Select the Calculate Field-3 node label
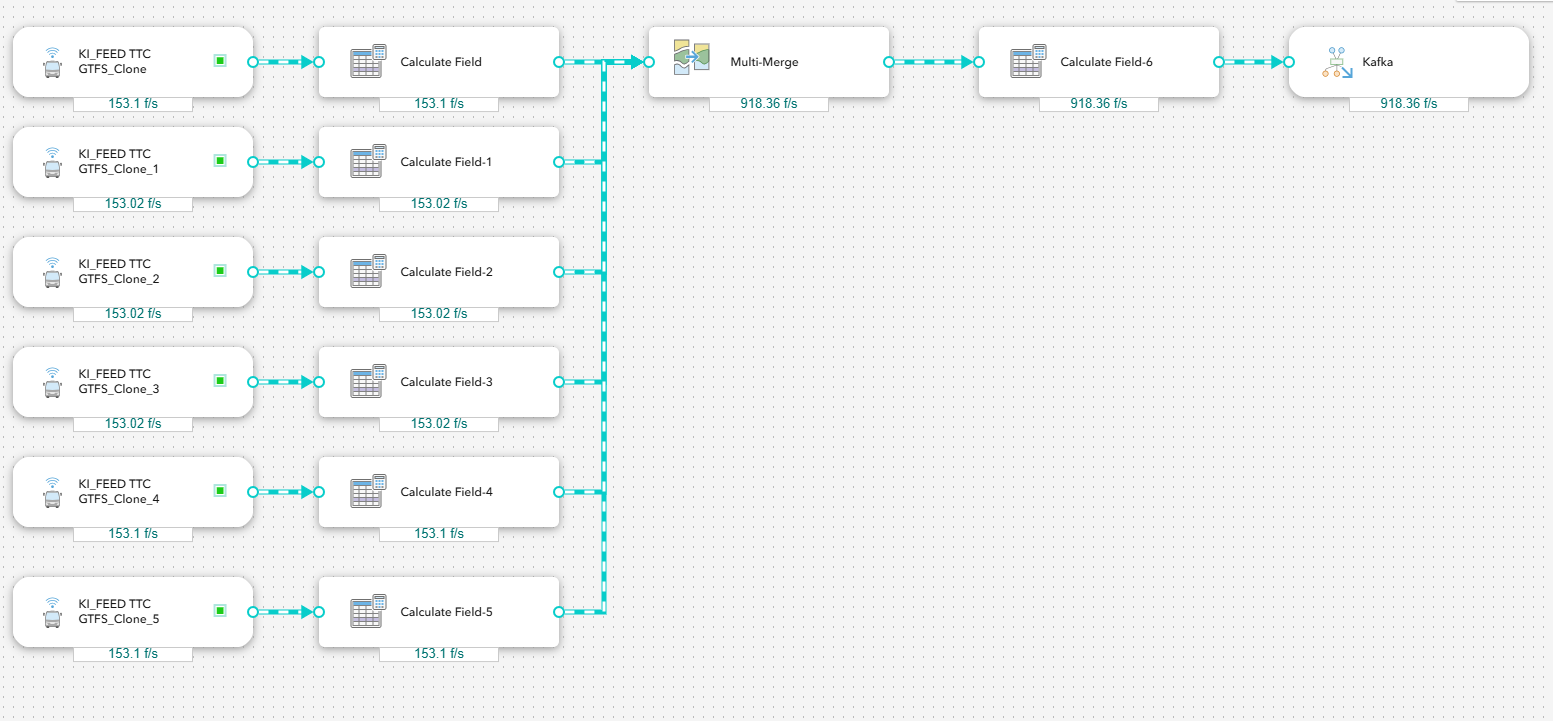 click(x=446, y=382)
